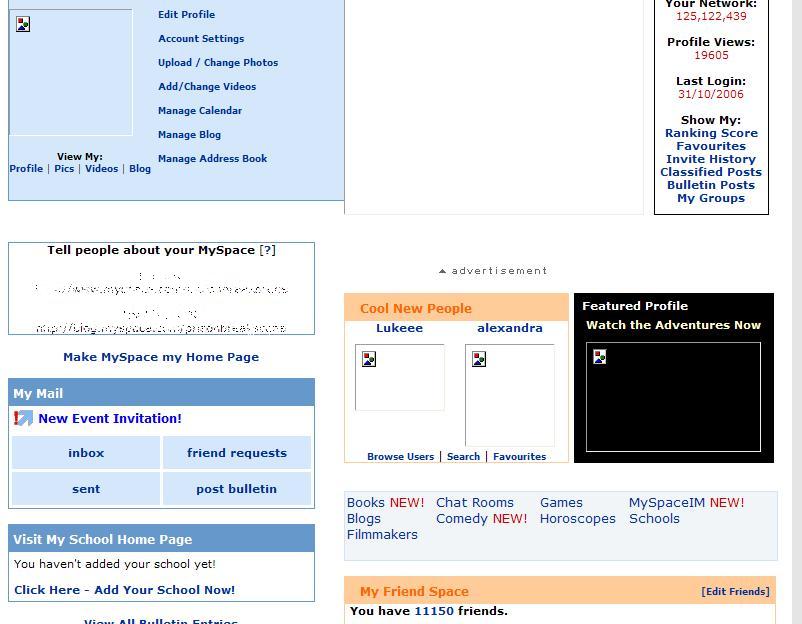Open Comedy section
The image size is (802, 624).
tap(462, 519)
